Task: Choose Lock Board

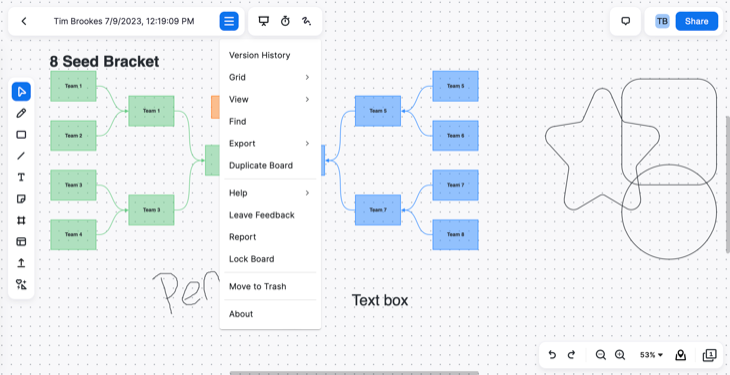Action: [x=270, y=259]
